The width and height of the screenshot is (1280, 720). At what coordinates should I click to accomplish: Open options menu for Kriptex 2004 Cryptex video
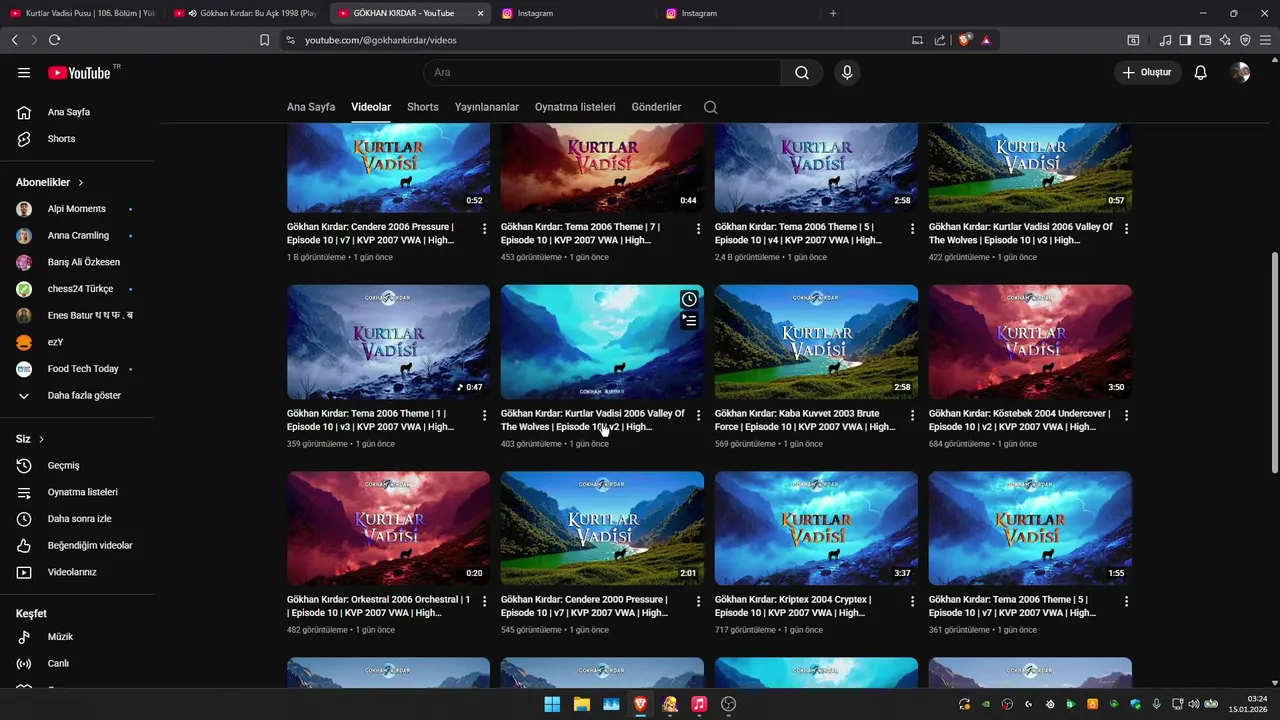pyautogui.click(x=913, y=601)
